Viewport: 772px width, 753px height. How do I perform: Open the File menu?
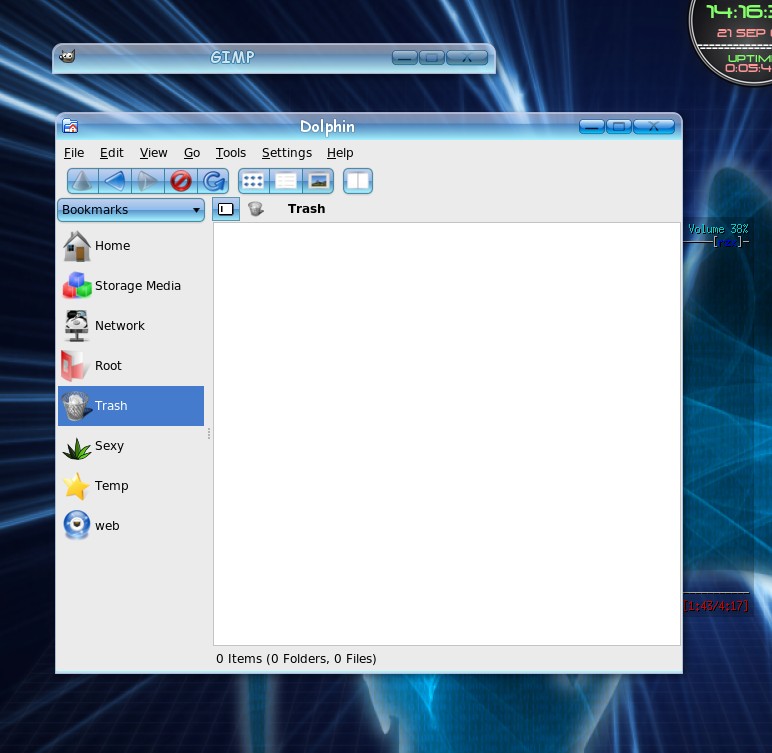click(74, 153)
